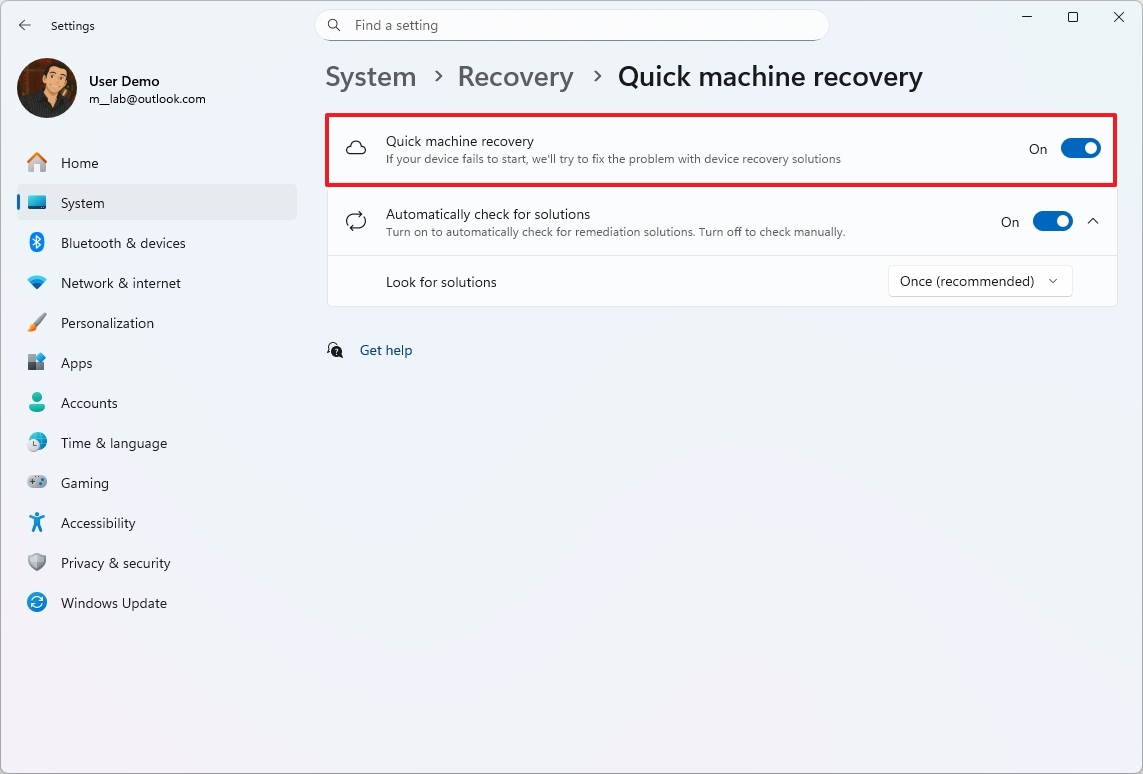Open Accounts settings
Viewport: 1143px width, 774px height.
(x=90, y=402)
